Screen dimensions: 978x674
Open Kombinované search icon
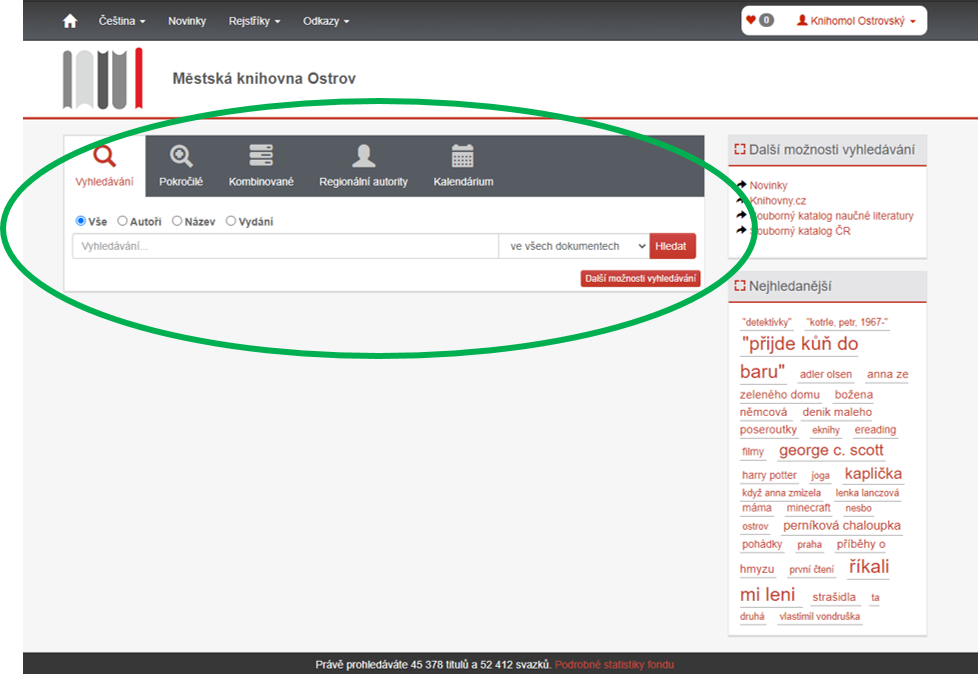coord(261,156)
